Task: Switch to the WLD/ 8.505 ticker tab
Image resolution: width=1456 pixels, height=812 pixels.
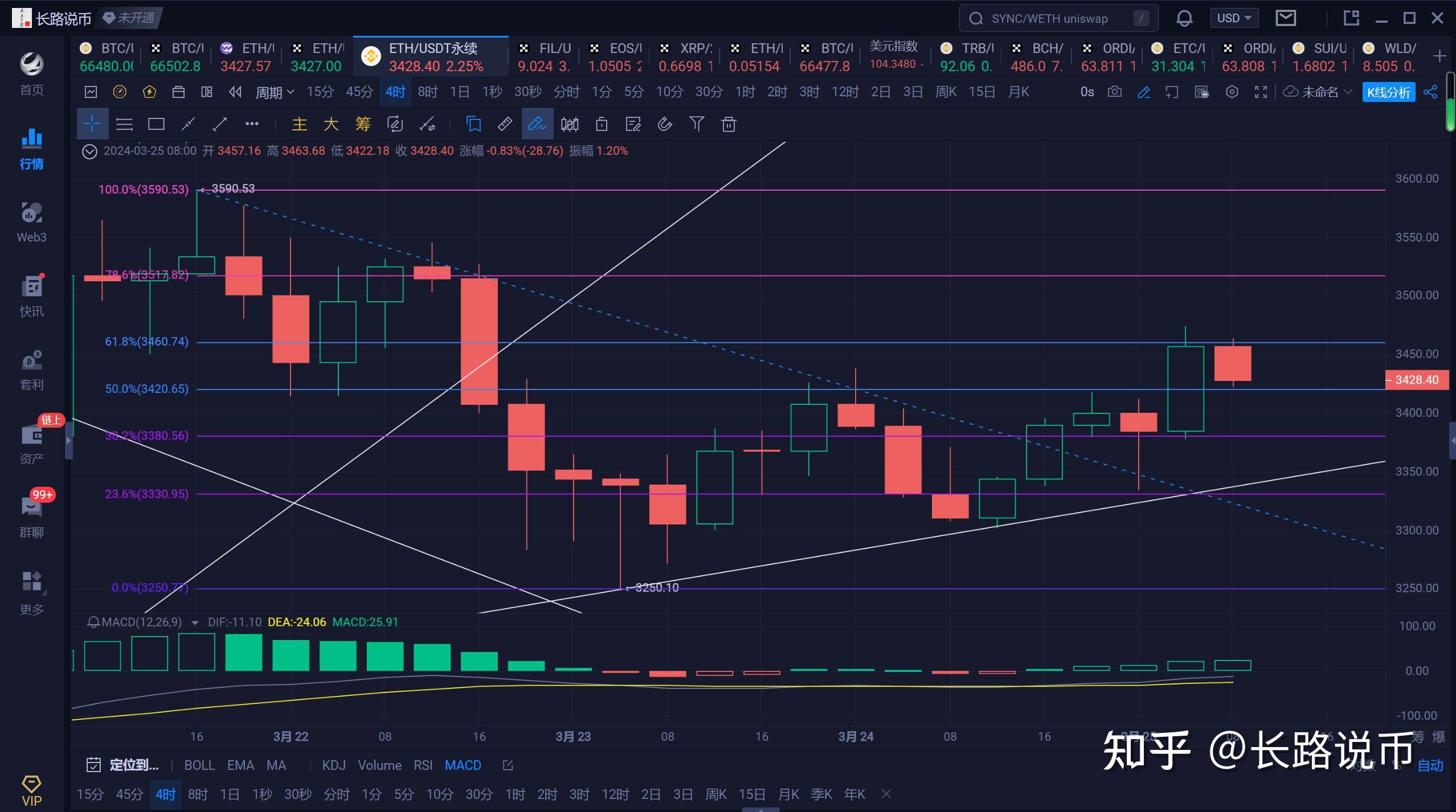Action: click(x=1389, y=57)
